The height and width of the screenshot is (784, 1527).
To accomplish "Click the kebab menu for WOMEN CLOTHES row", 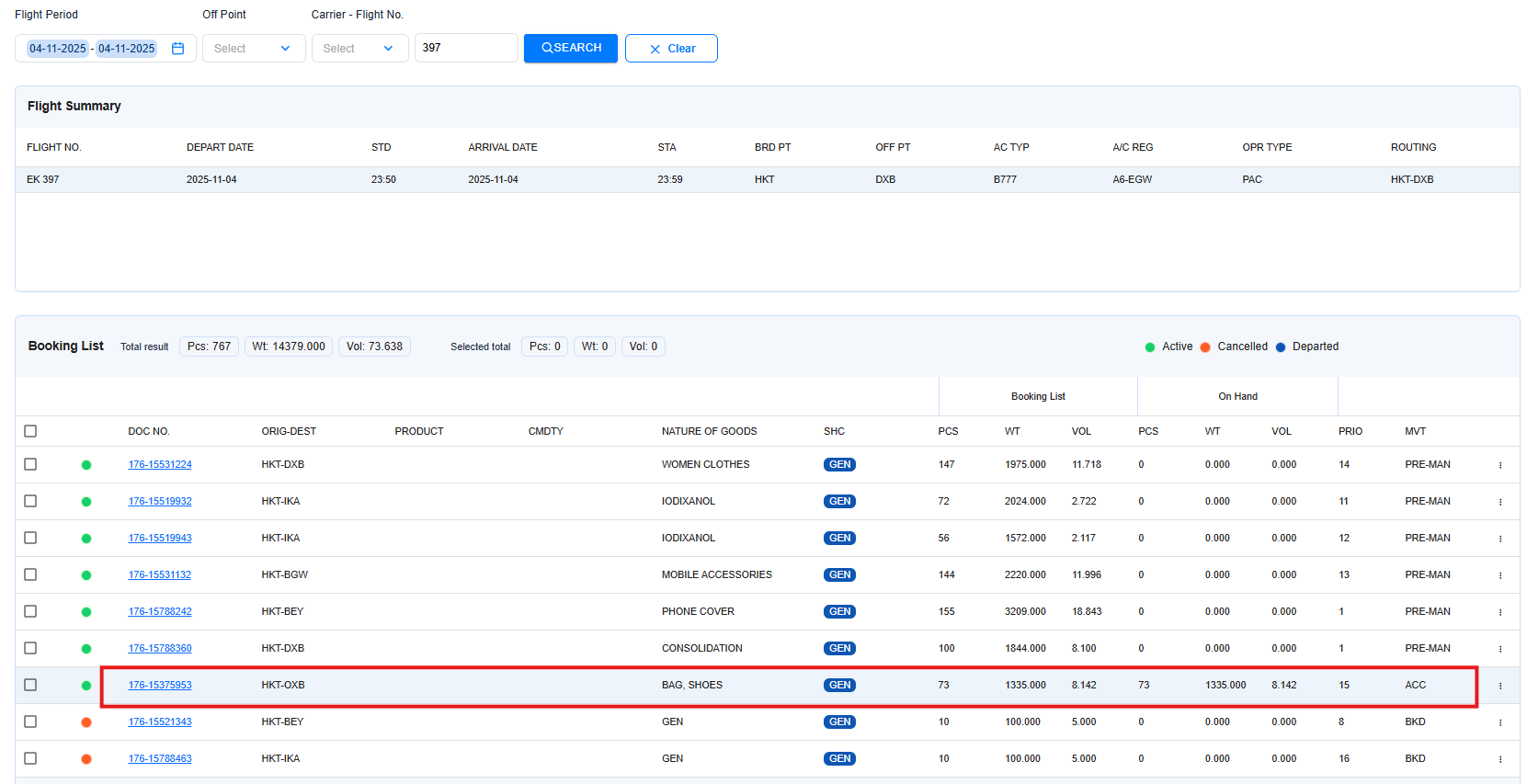I will pyautogui.click(x=1499, y=465).
